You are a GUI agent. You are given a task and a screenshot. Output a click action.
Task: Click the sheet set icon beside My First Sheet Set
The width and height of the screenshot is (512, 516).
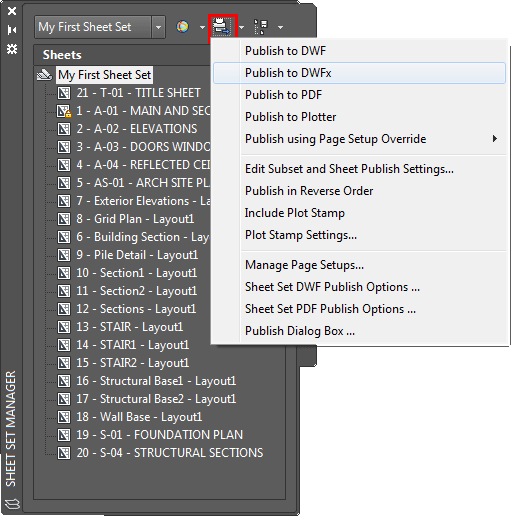click(x=45, y=75)
